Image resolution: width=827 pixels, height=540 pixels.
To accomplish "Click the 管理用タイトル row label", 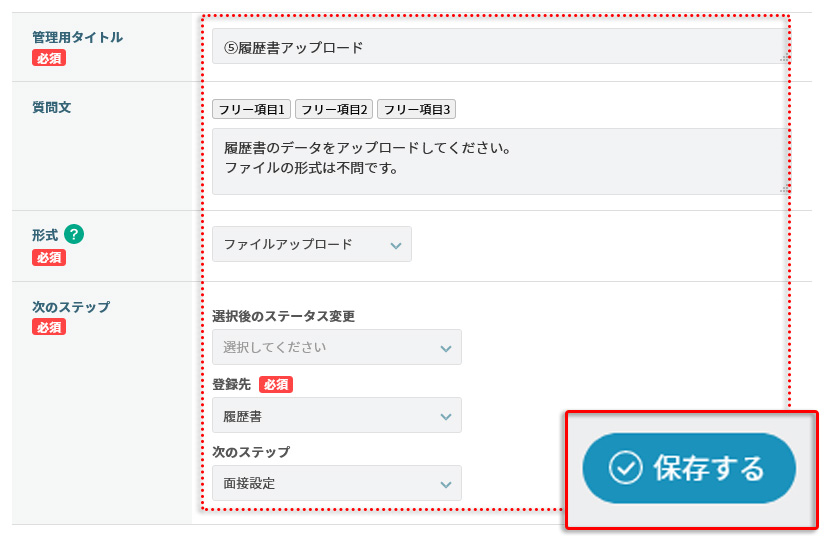I will coord(78,37).
